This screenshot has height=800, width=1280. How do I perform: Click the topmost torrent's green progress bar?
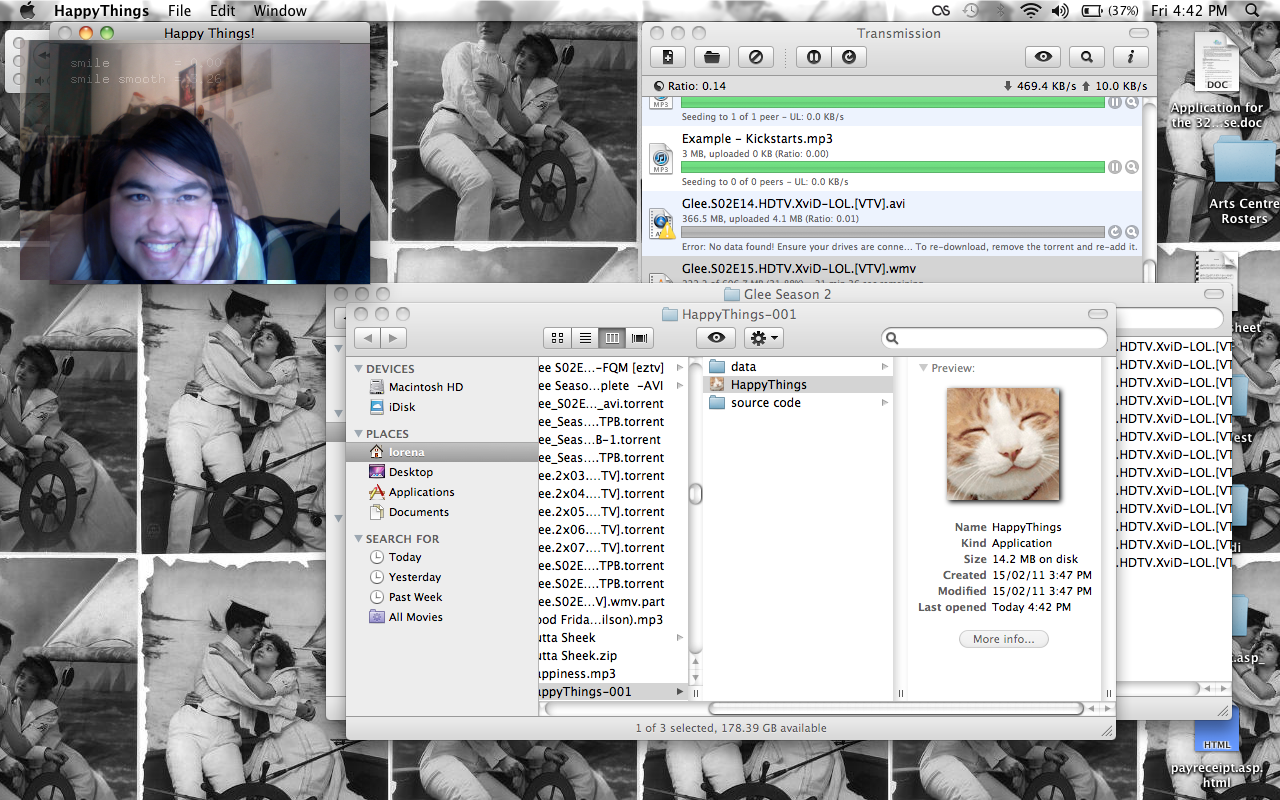click(x=893, y=102)
